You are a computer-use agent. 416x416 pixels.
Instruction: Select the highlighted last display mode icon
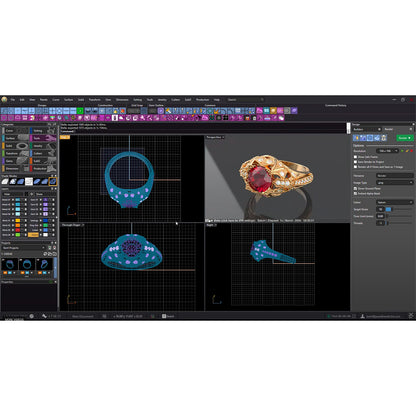point(53,181)
